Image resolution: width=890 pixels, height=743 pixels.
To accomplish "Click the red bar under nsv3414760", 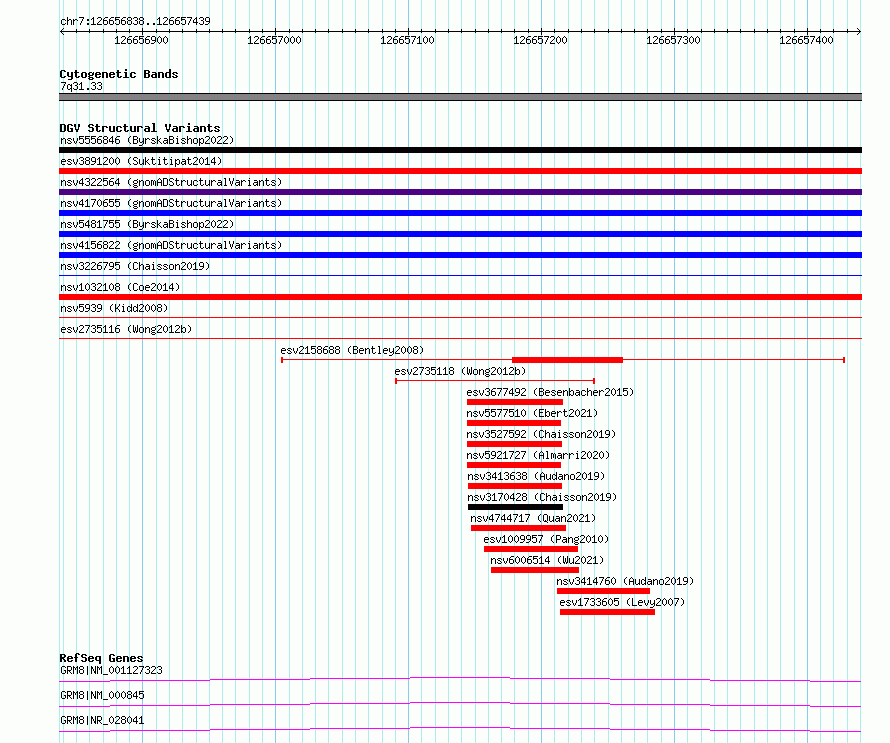I will tap(603, 591).
